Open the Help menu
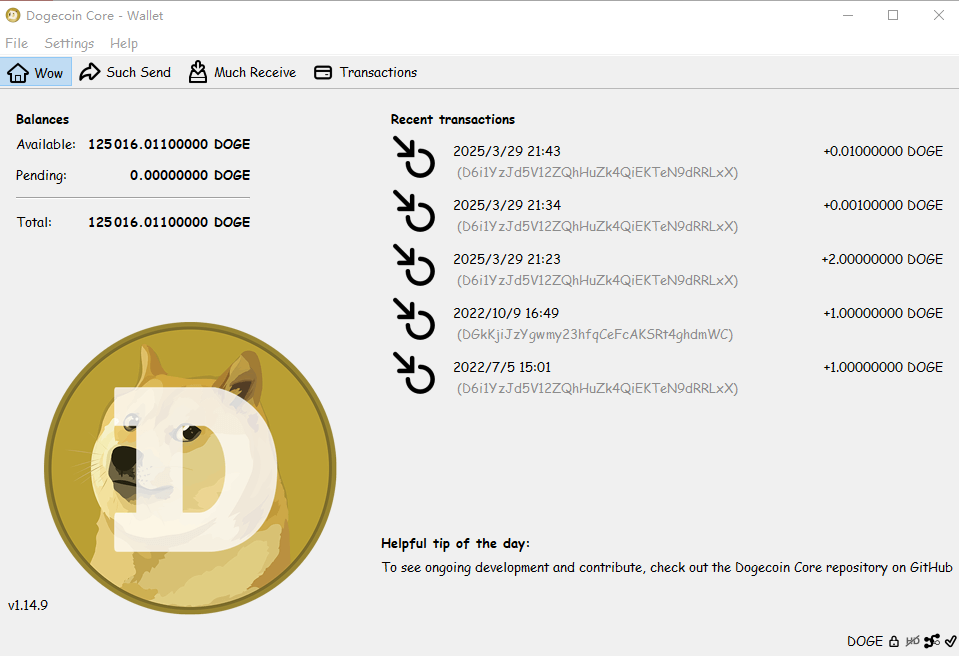 coord(124,43)
